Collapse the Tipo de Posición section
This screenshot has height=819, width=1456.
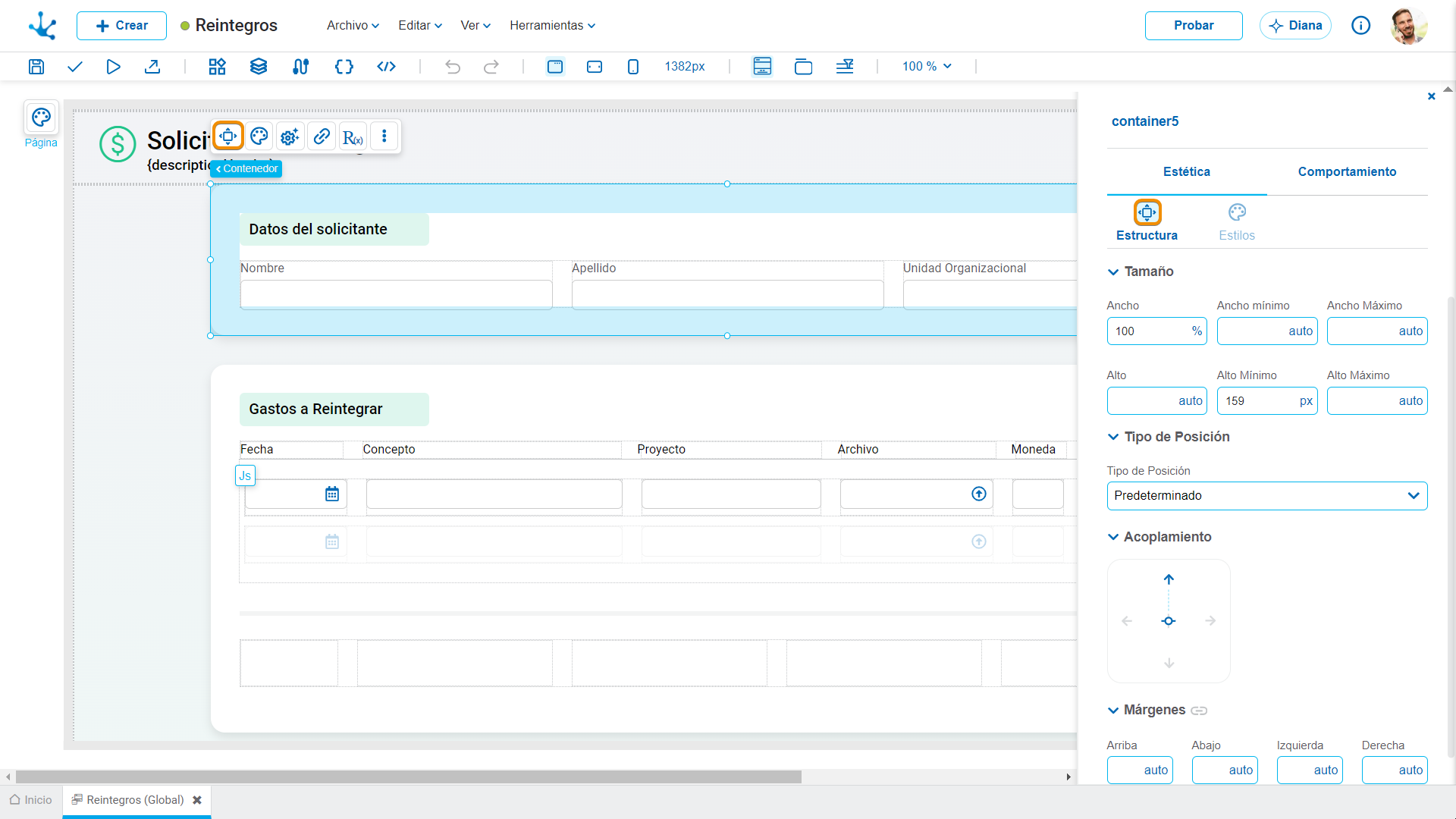[1113, 437]
